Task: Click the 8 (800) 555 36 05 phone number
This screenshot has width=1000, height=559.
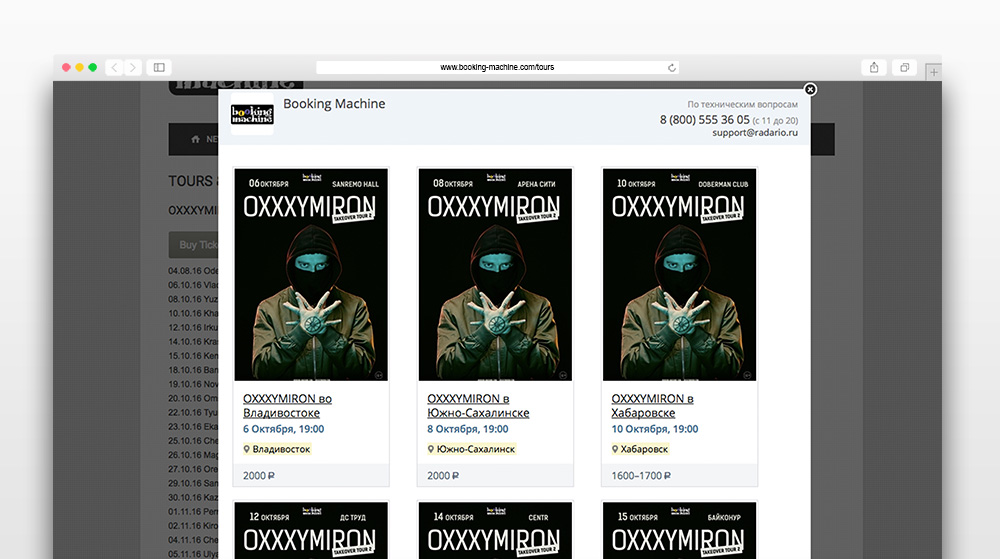Action: point(705,120)
